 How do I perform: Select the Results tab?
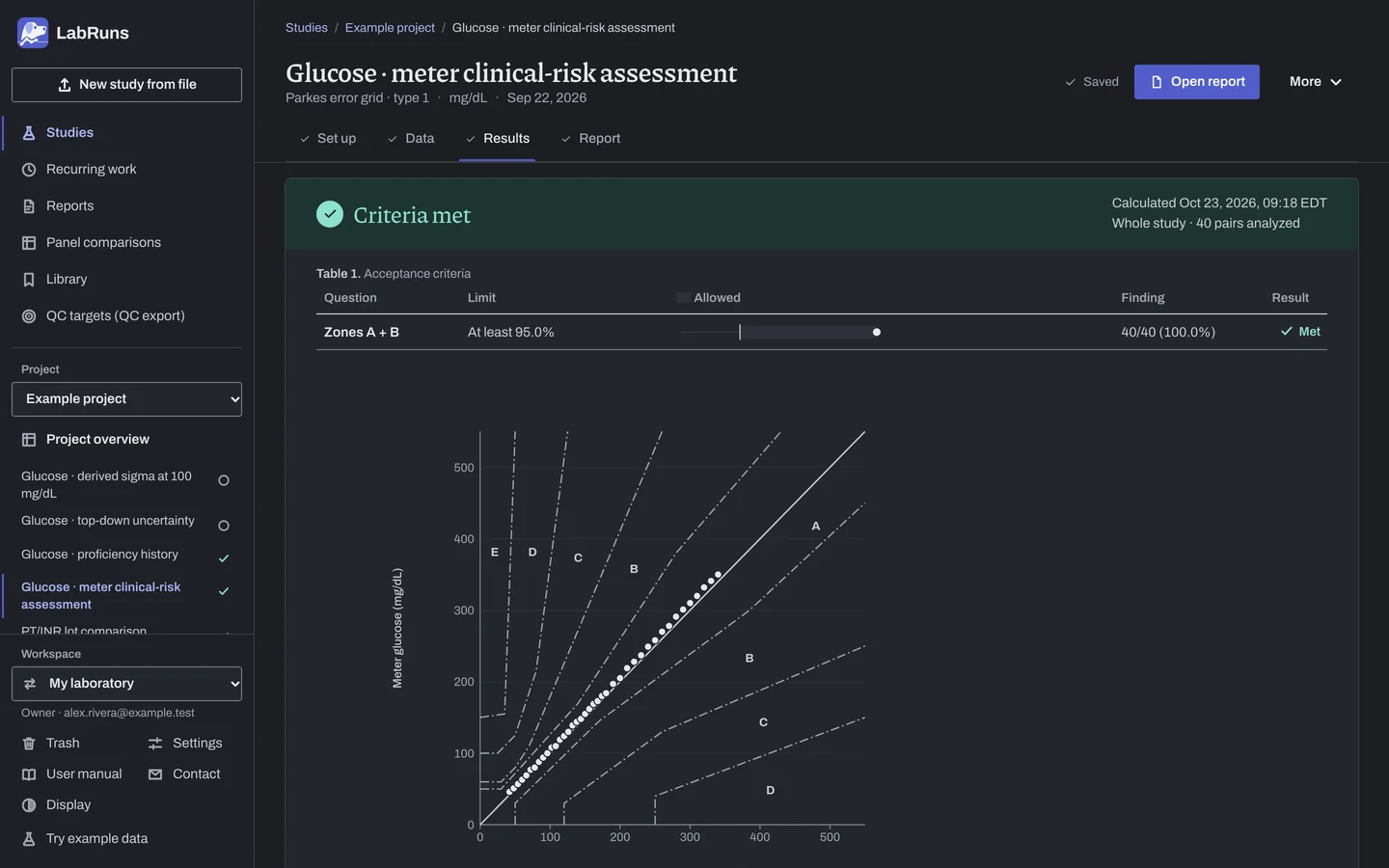click(498, 139)
